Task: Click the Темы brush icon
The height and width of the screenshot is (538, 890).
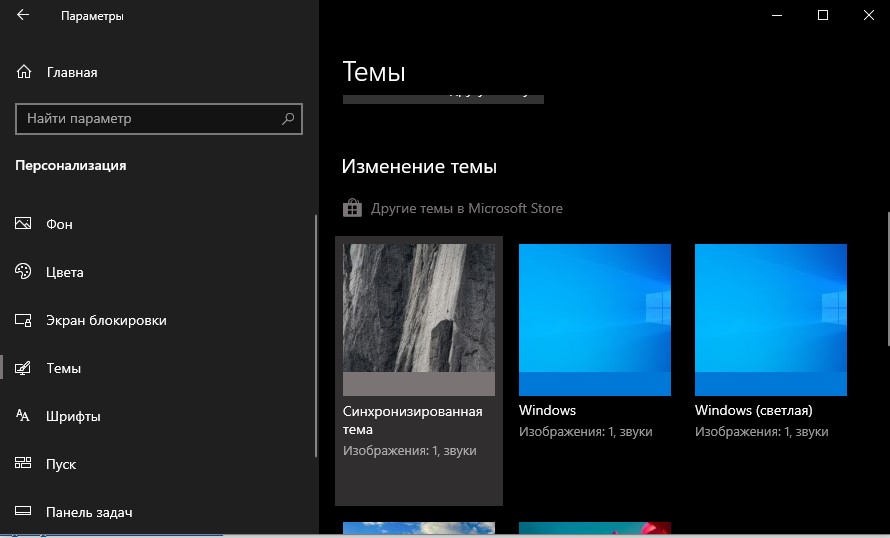Action: (x=23, y=368)
